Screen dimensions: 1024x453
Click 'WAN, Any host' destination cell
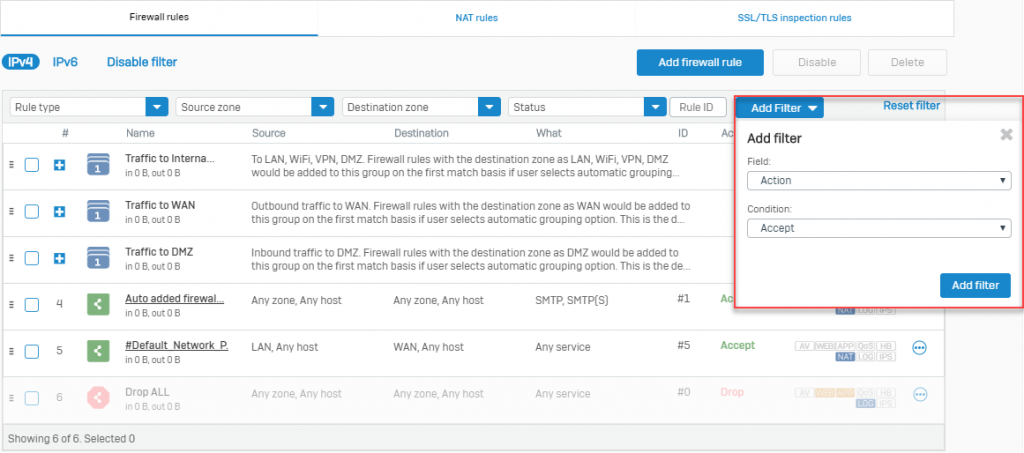pos(428,347)
